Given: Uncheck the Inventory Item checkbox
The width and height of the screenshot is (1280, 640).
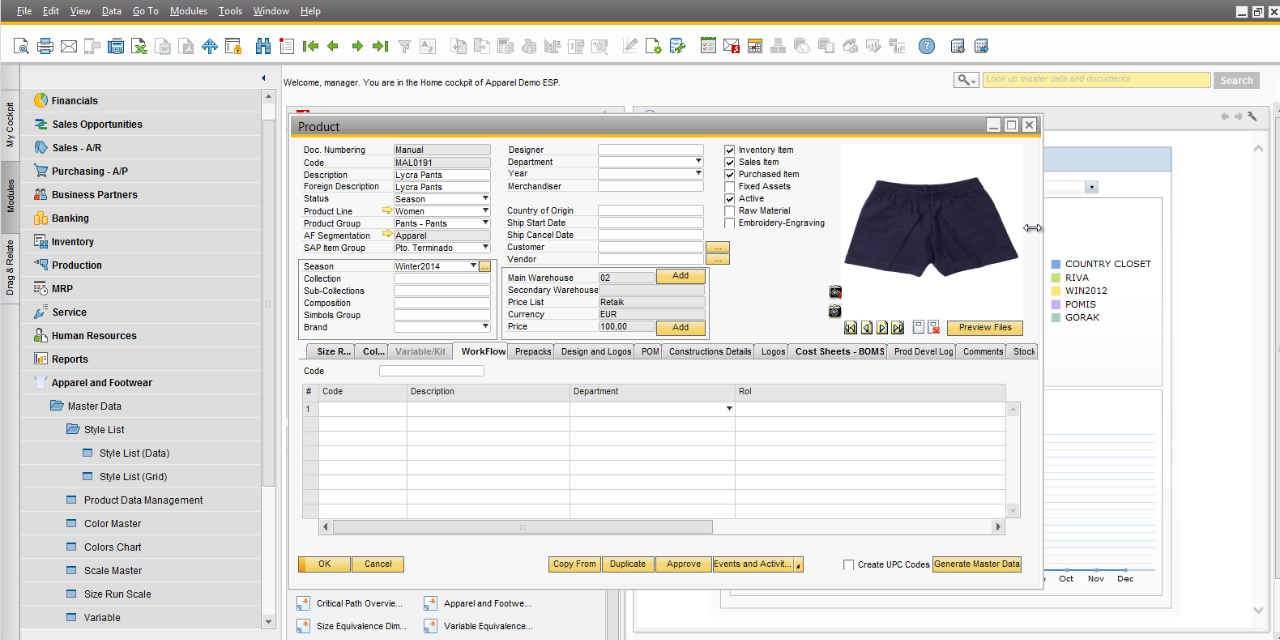Looking at the screenshot, I should (x=730, y=150).
